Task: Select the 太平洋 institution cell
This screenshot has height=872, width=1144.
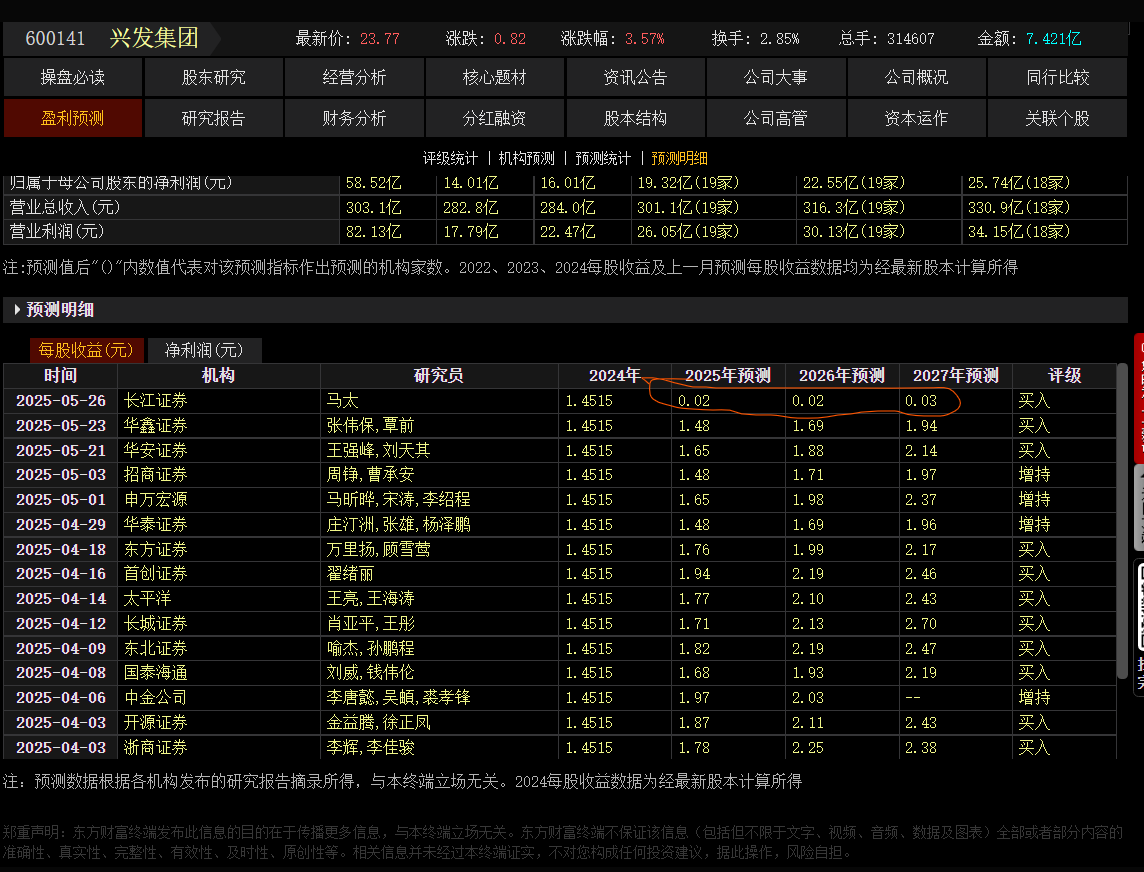Action: pyautogui.click(x=218, y=598)
